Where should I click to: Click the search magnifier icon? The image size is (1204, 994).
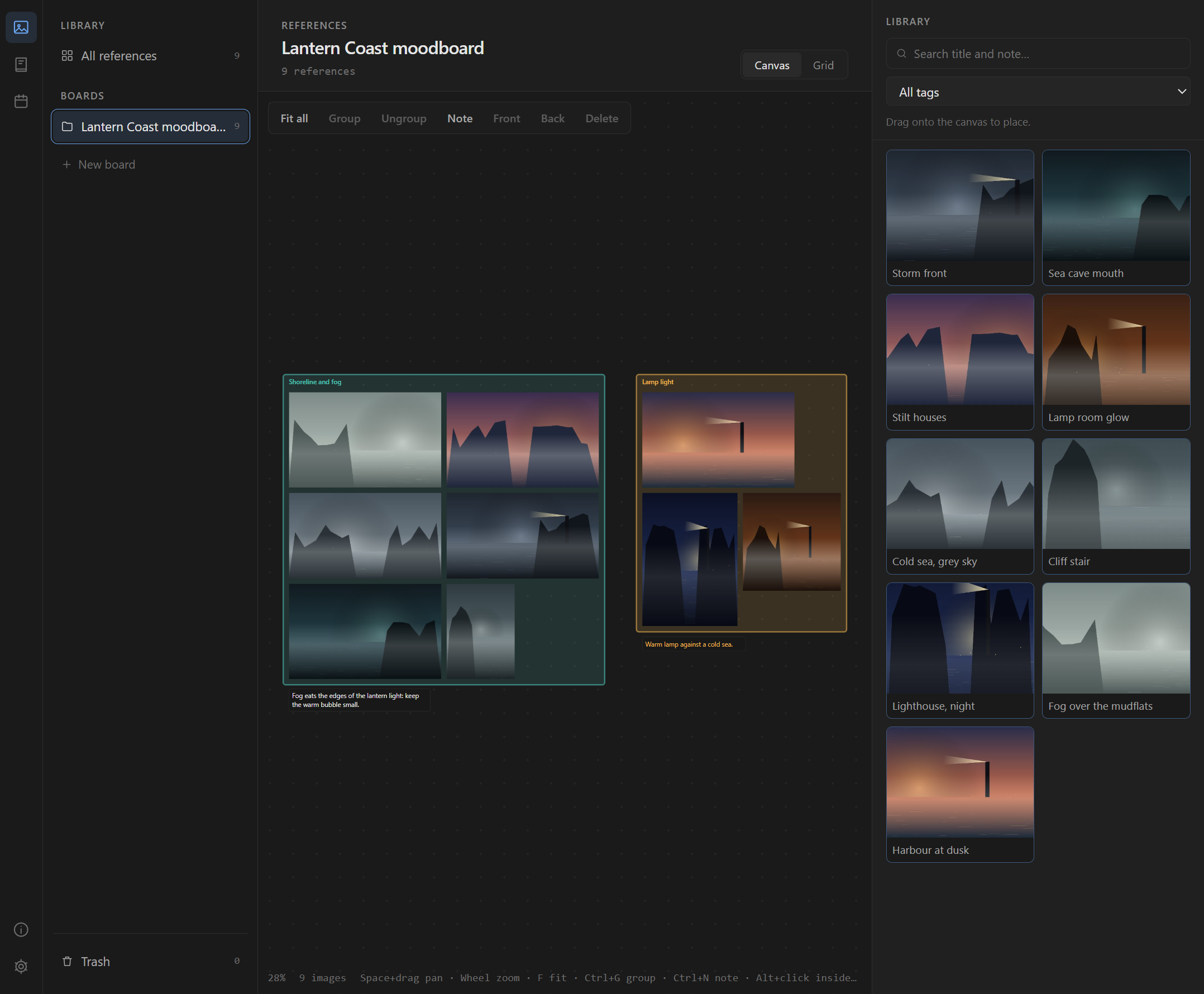[x=901, y=53]
